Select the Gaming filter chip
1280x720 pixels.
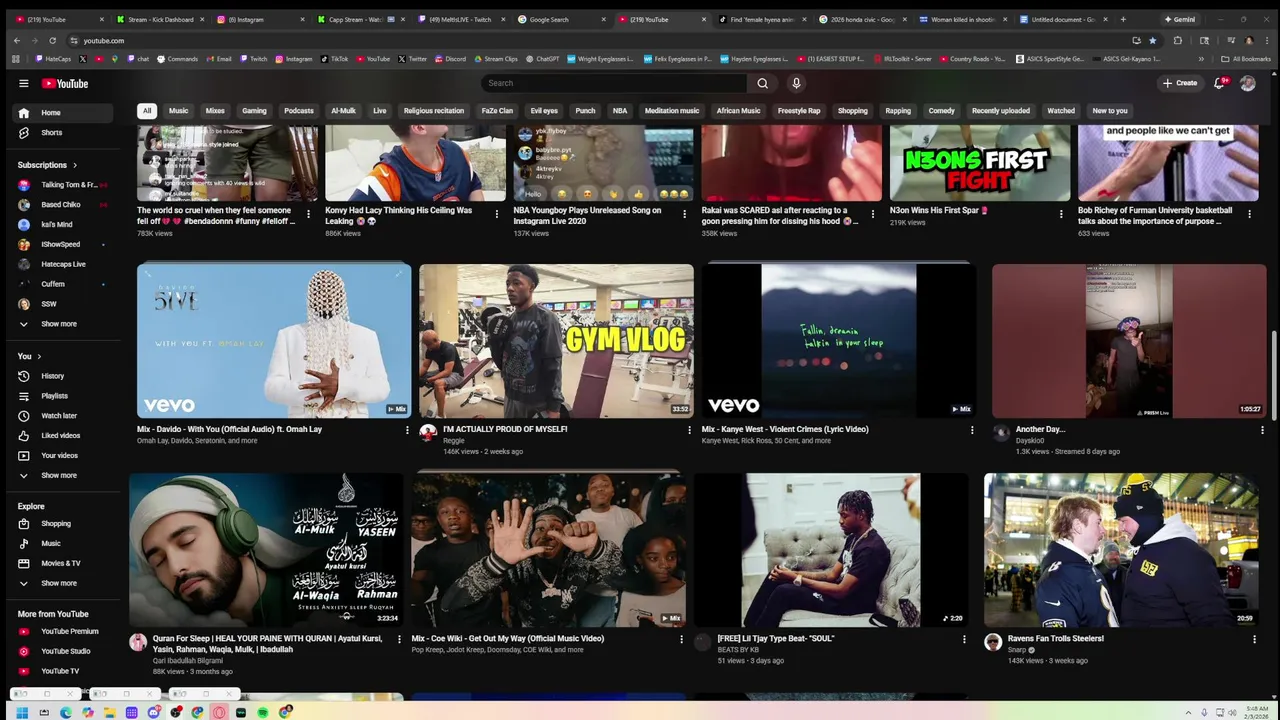point(254,111)
